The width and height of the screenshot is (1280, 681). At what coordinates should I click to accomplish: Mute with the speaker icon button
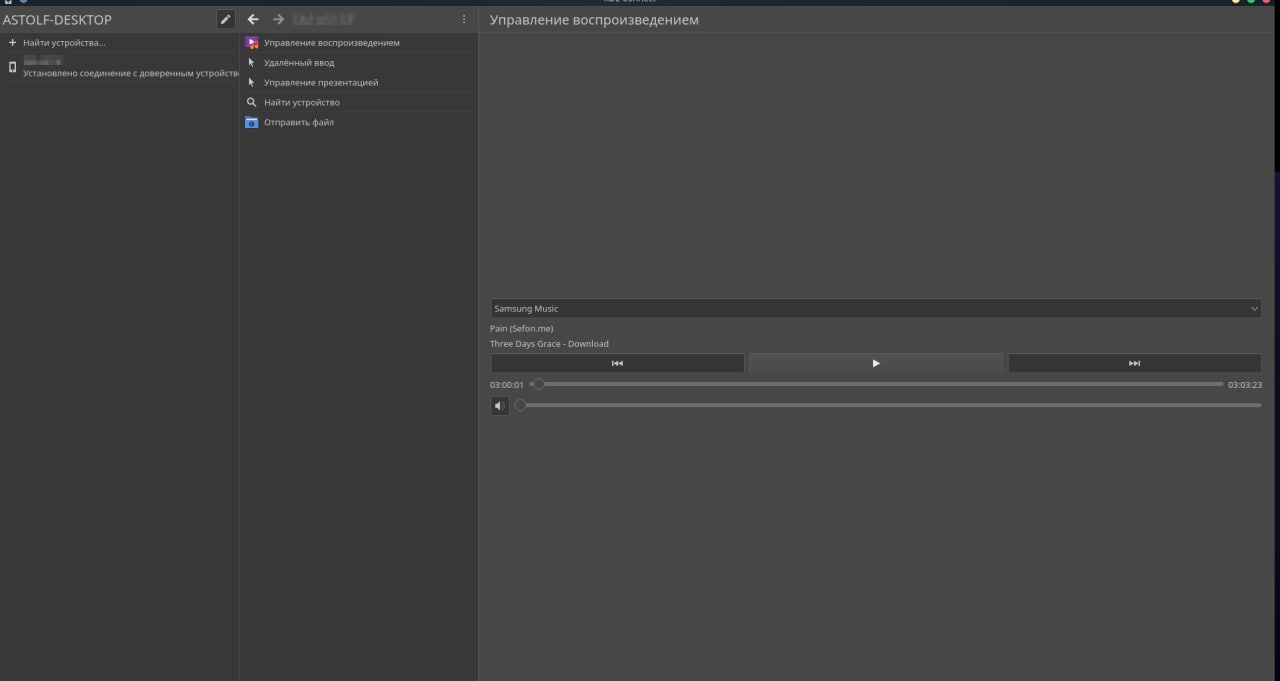[500, 406]
